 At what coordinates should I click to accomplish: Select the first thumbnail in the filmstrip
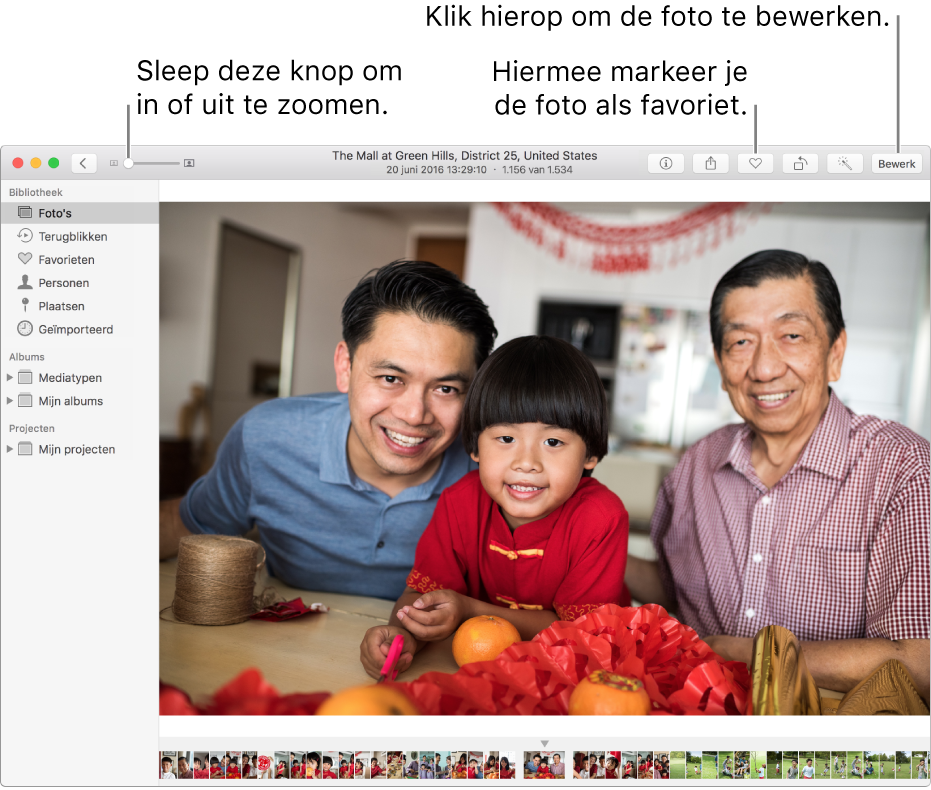point(167,766)
